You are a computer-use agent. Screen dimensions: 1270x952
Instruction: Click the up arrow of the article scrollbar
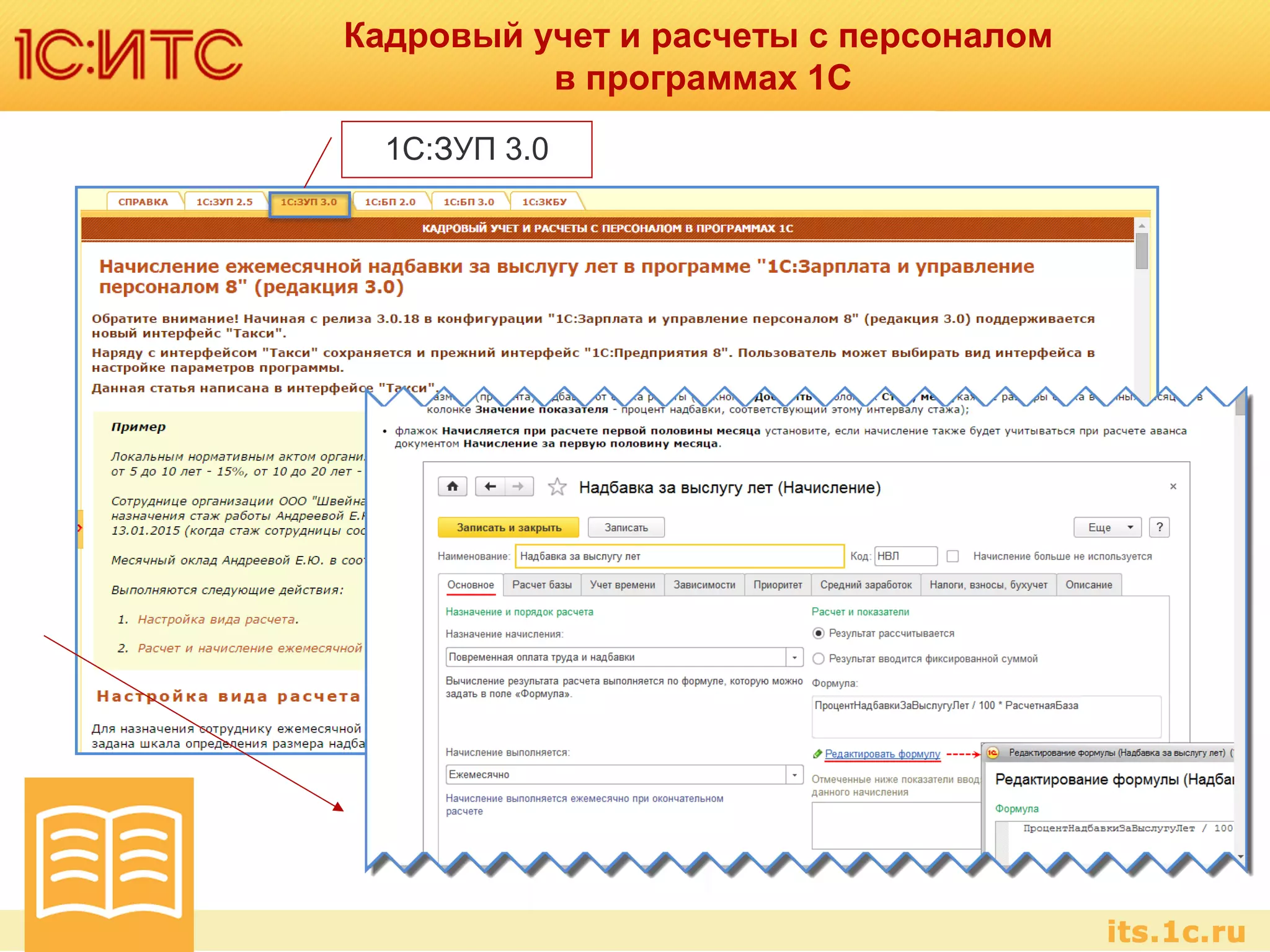click(x=1142, y=226)
